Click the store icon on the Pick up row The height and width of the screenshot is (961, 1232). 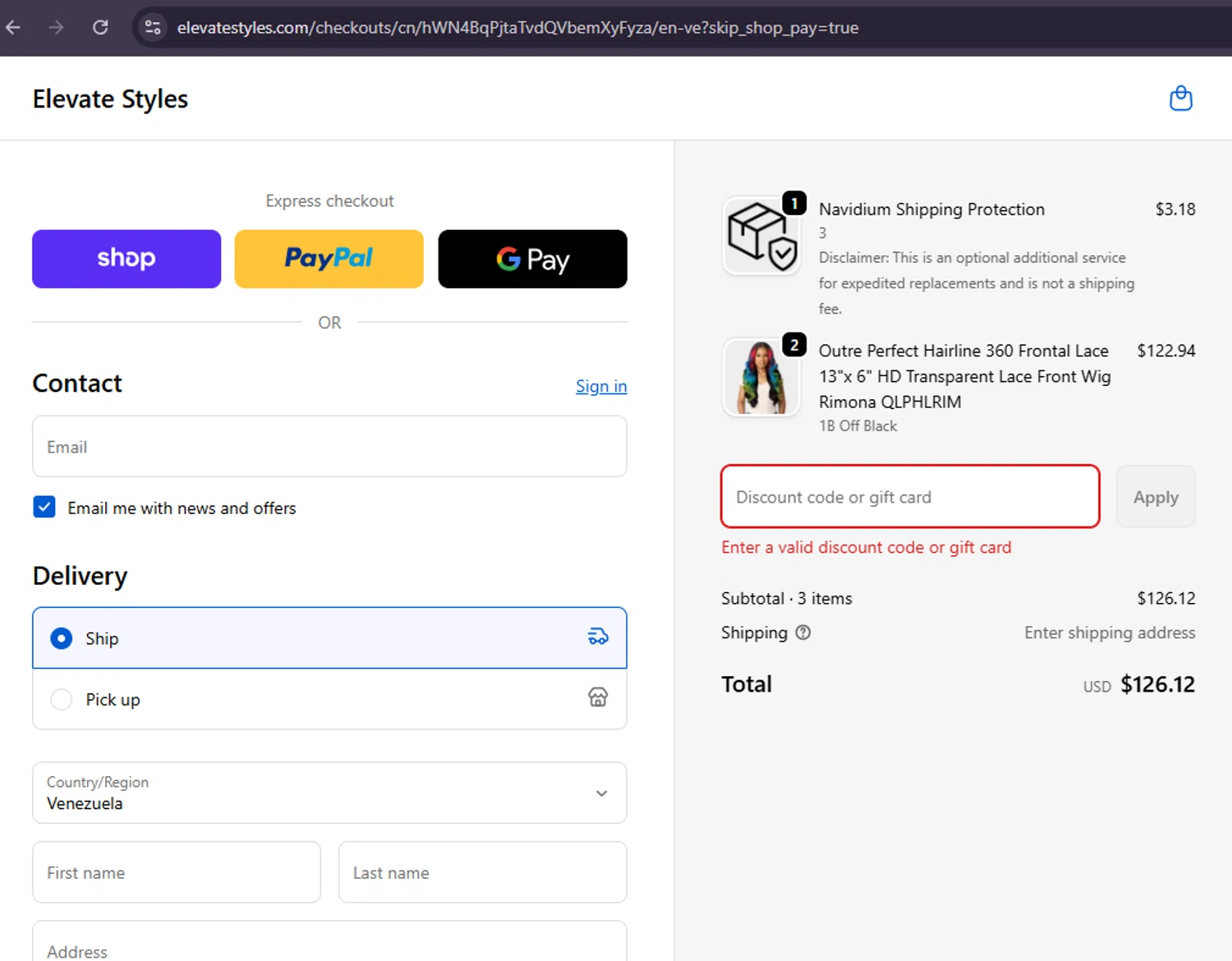[598, 697]
